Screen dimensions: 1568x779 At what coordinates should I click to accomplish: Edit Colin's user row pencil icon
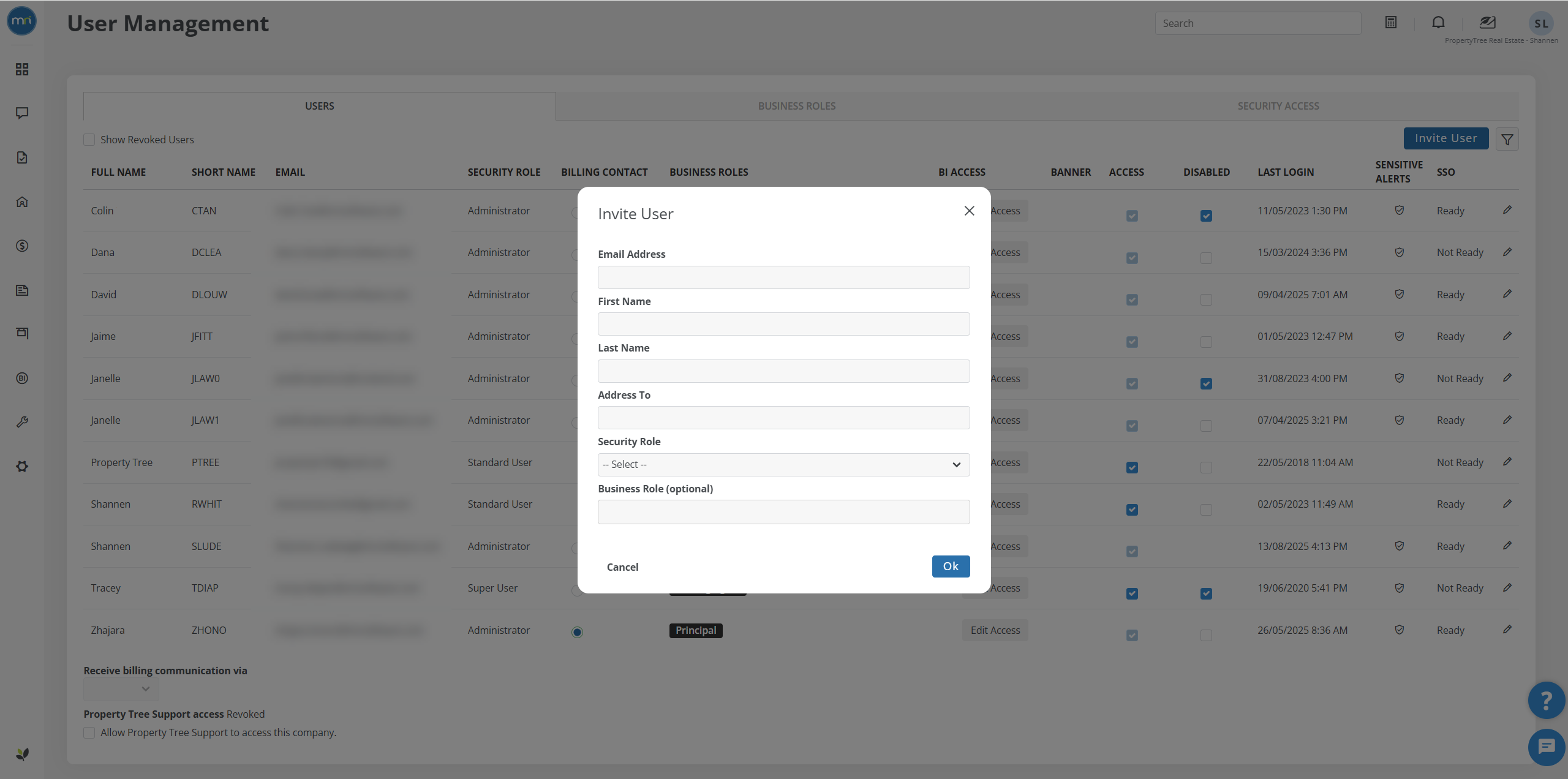point(1507,210)
